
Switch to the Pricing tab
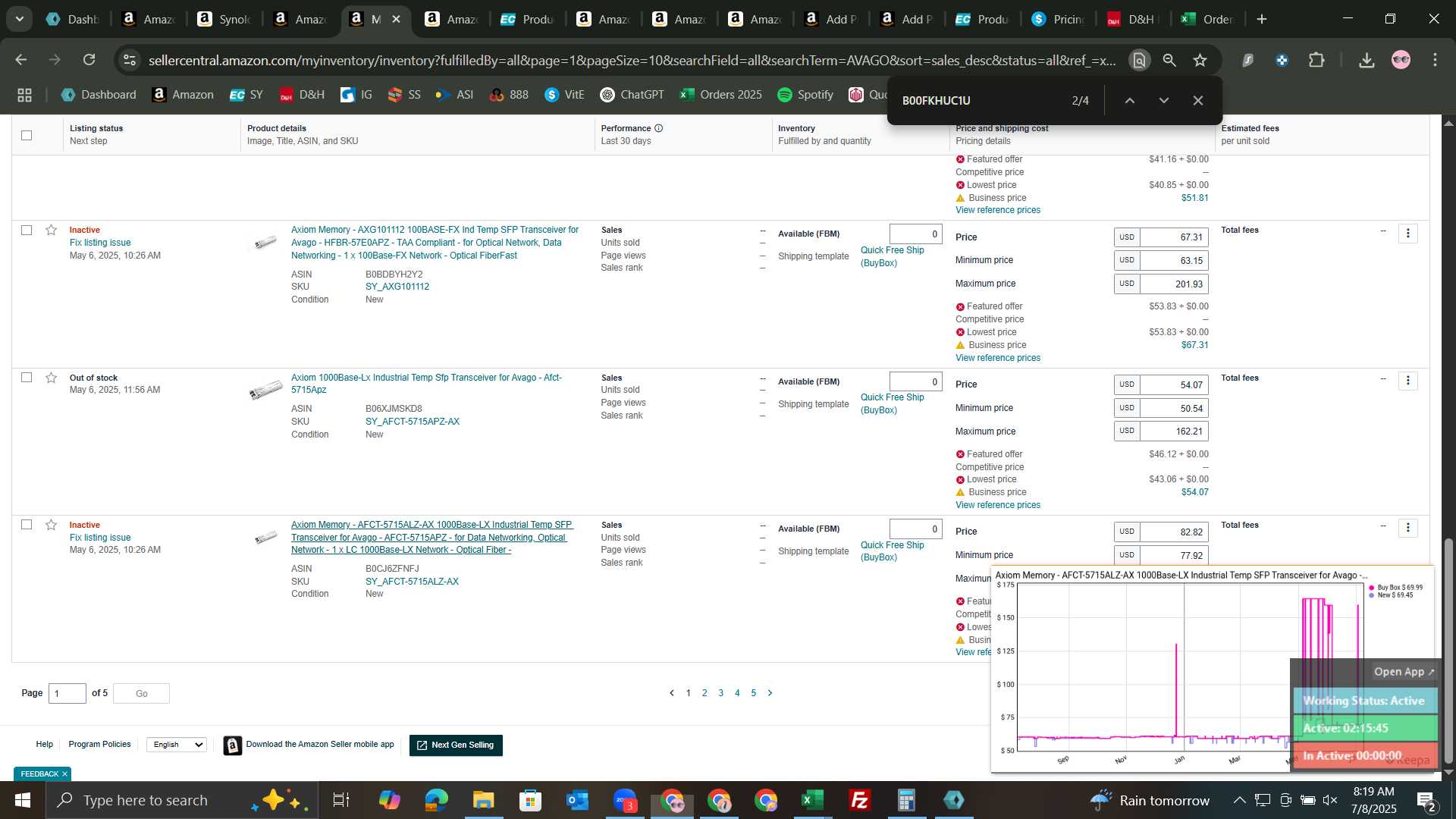(x=1058, y=19)
